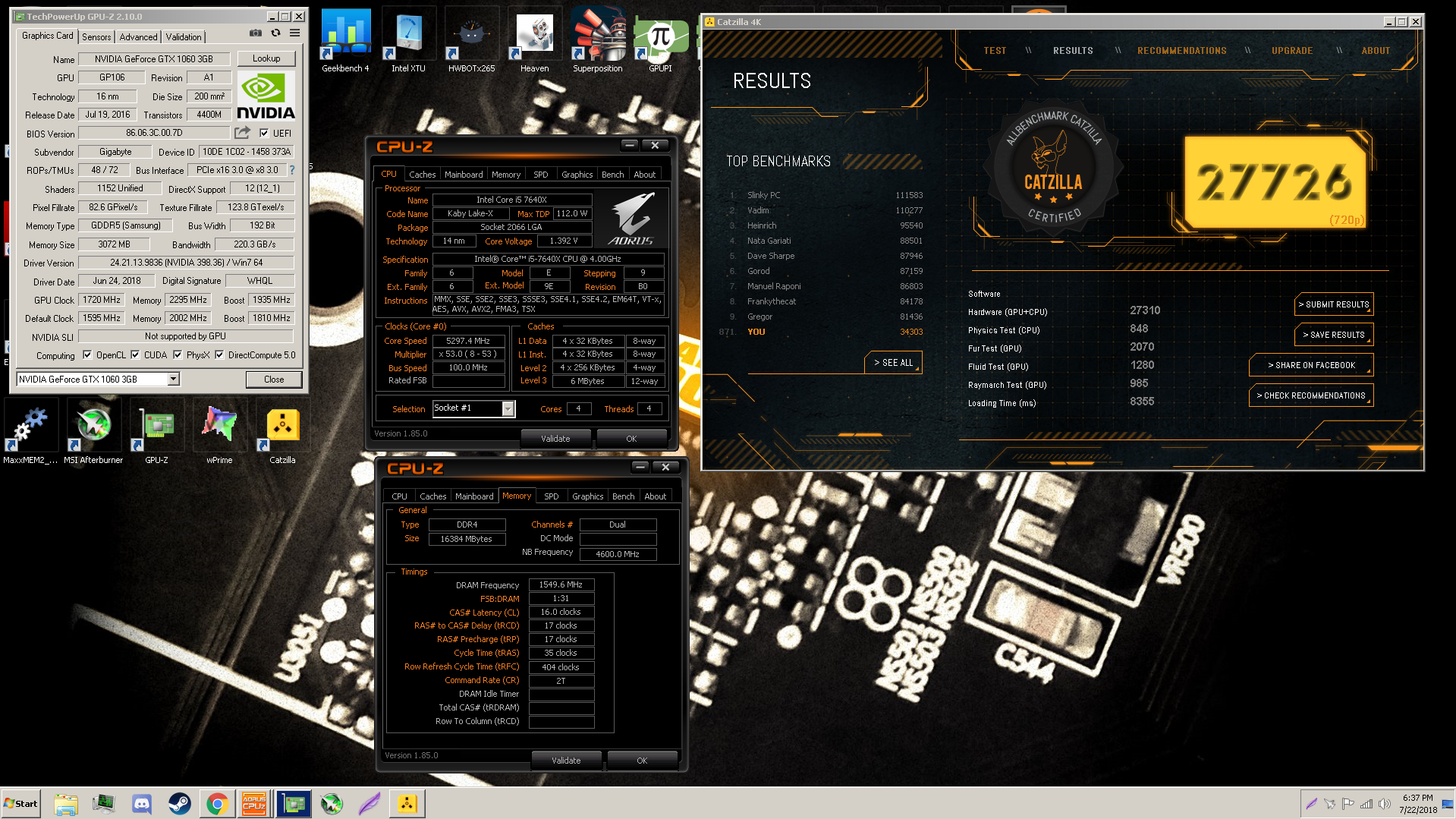1456x819 pixels.
Task: Toggle the CUDA checkbox
Action: coord(135,354)
